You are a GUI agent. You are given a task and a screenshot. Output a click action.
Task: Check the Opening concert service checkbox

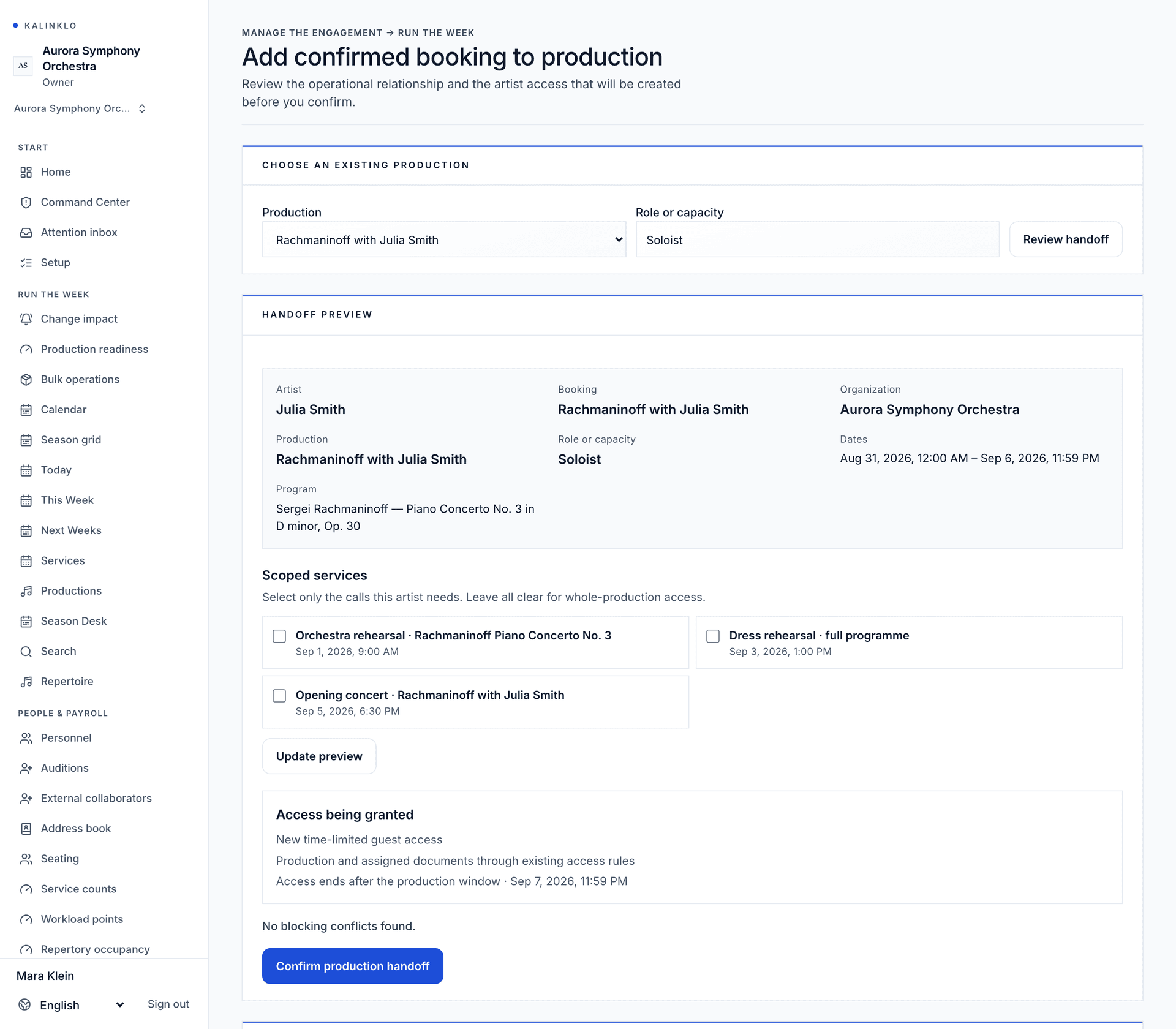279,695
